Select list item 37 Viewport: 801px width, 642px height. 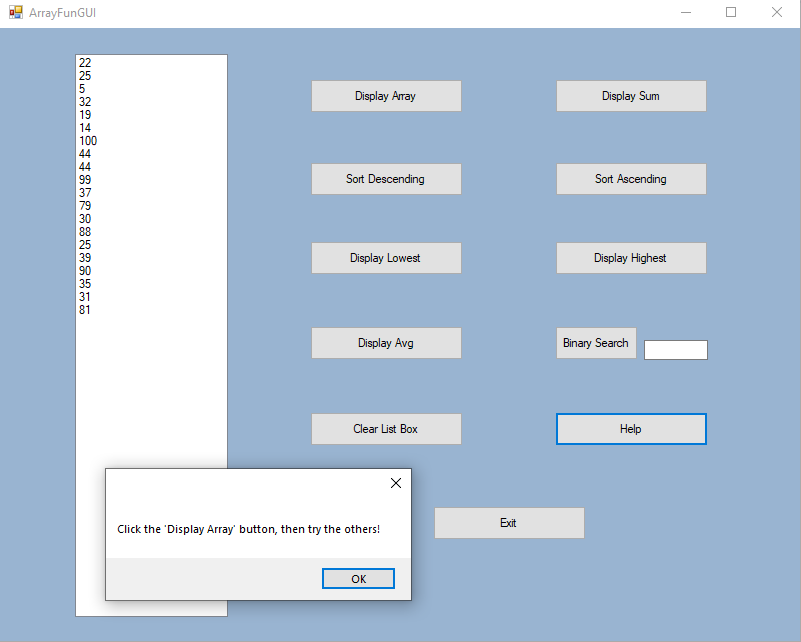[151, 193]
